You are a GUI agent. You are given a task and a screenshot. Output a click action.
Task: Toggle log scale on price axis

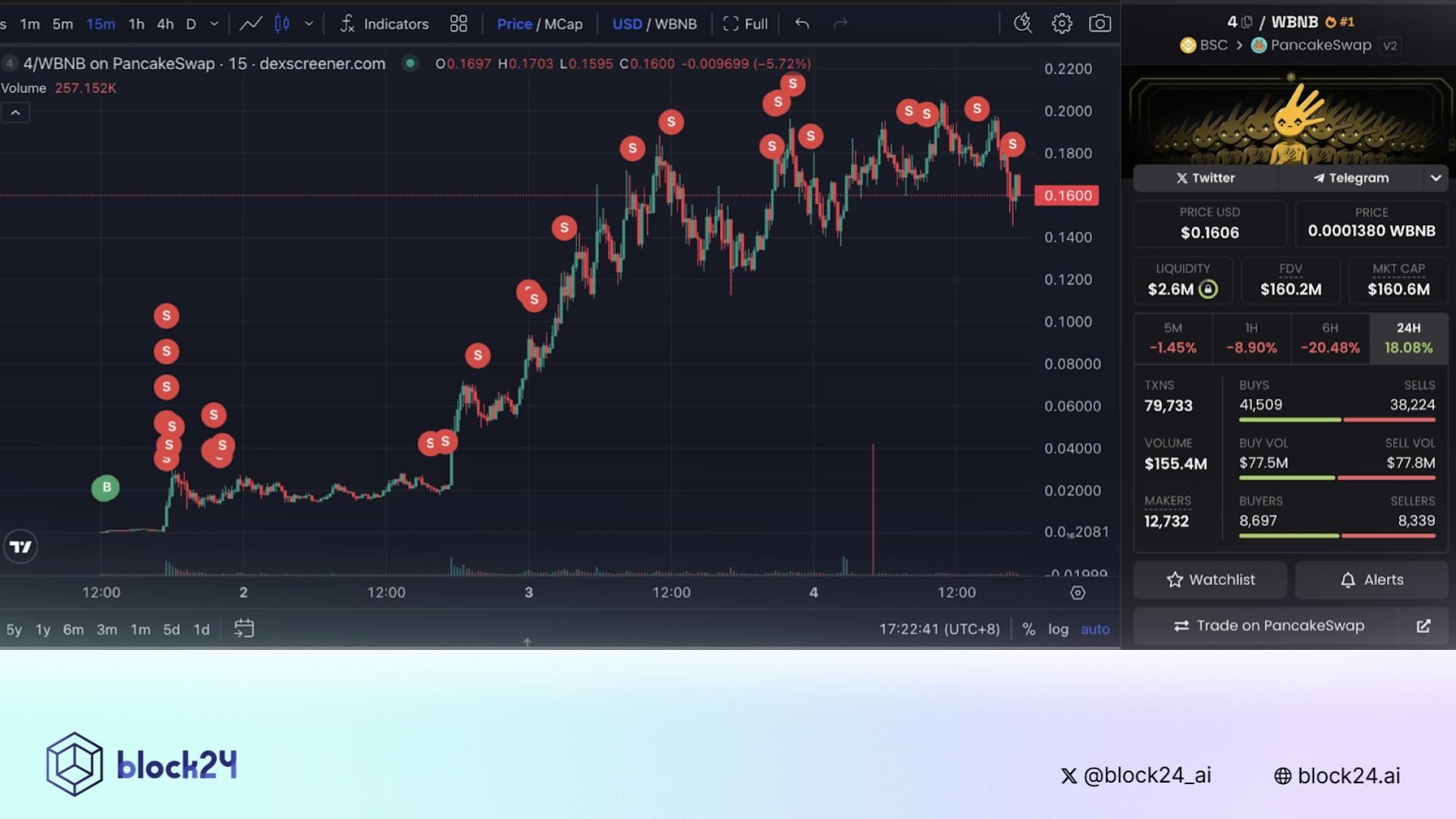tap(1058, 629)
